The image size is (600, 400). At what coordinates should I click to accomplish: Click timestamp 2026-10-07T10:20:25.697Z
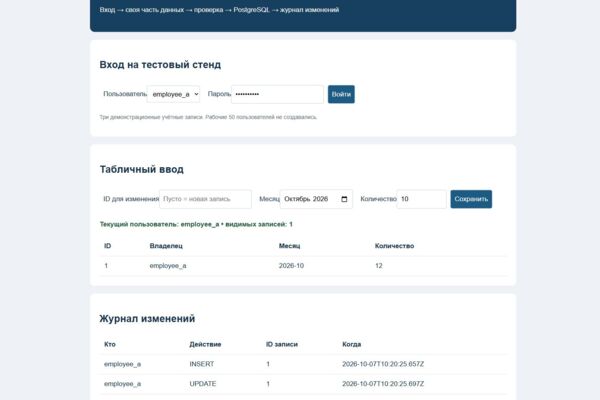[383, 384]
